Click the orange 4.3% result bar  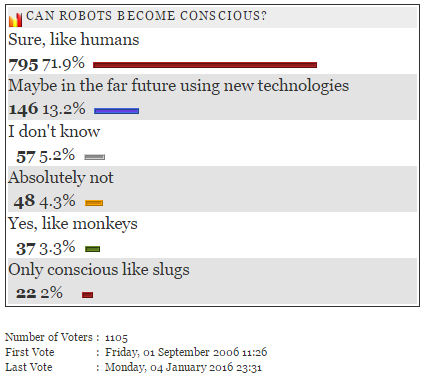click(x=94, y=203)
